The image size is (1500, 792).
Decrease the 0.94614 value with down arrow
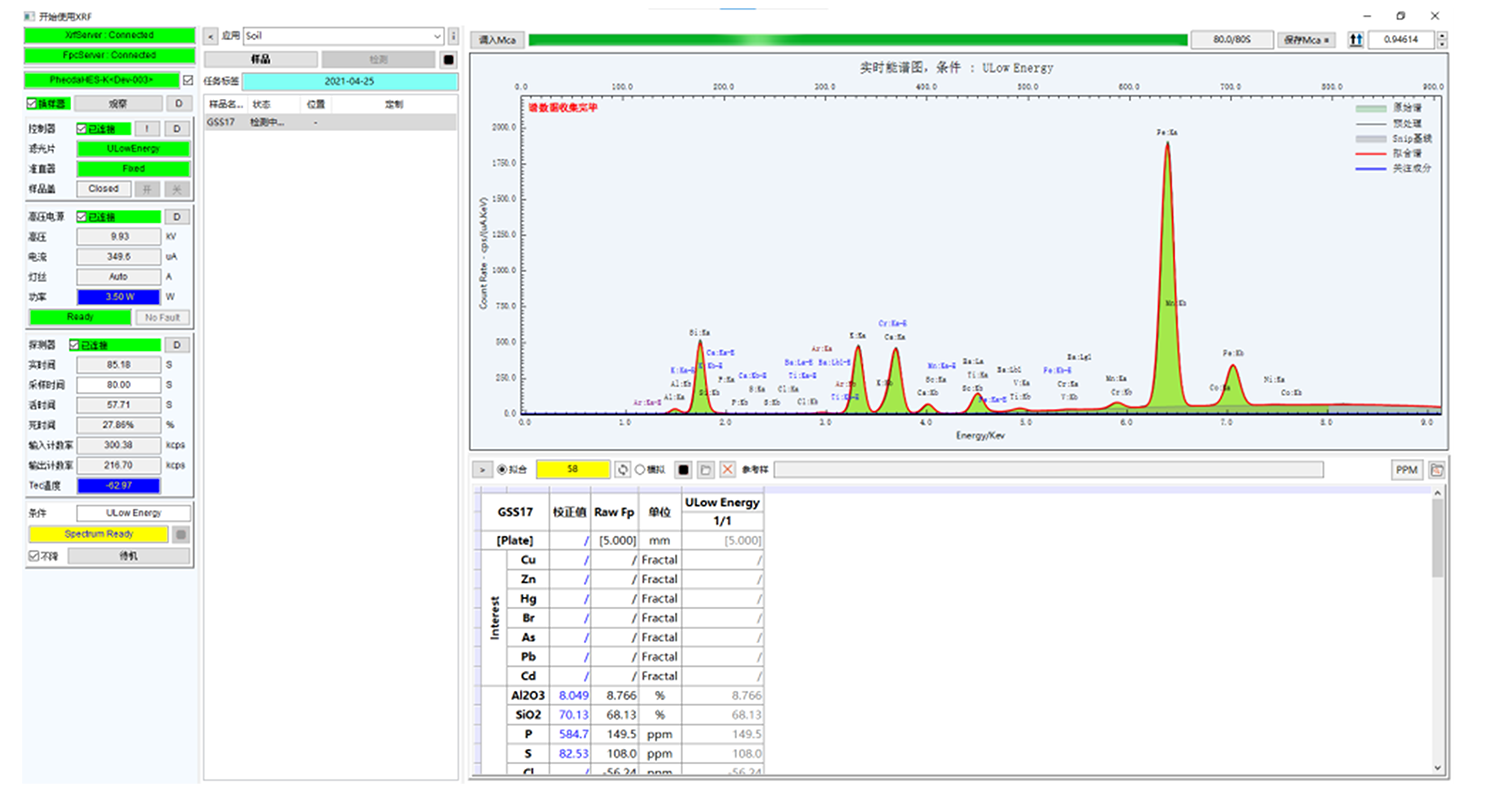click(x=1441, y=44)
